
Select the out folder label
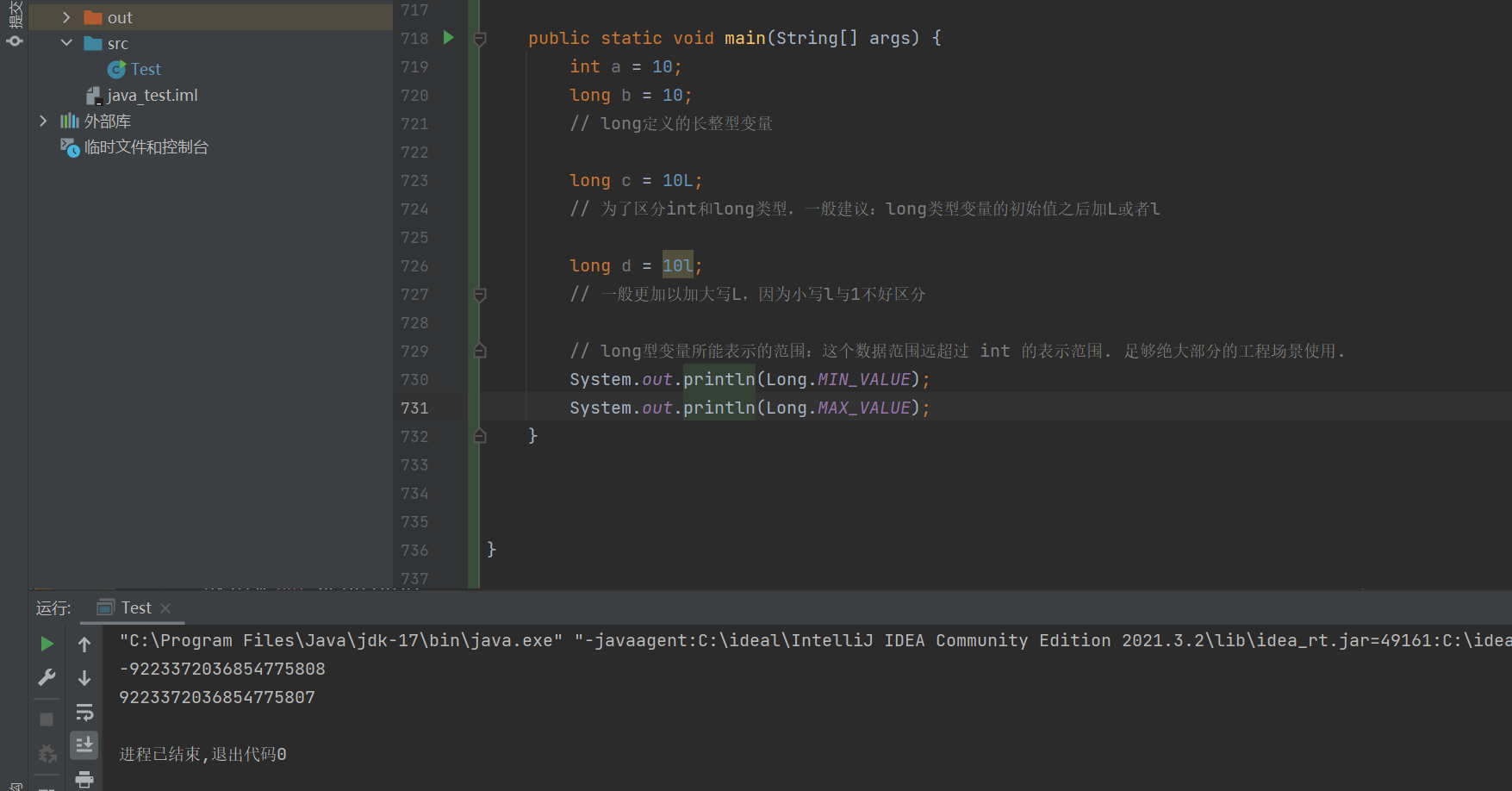click(120, 17)
